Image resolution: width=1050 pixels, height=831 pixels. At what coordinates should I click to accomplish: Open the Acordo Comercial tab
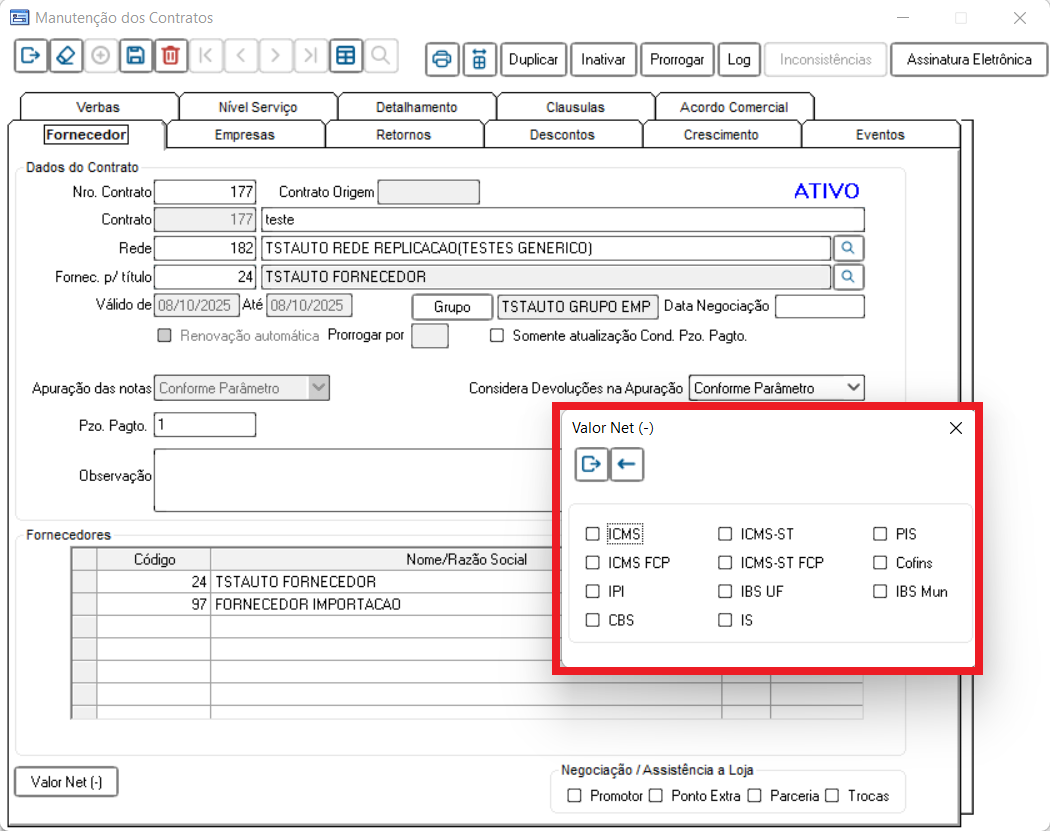click(x=734, y=107)
